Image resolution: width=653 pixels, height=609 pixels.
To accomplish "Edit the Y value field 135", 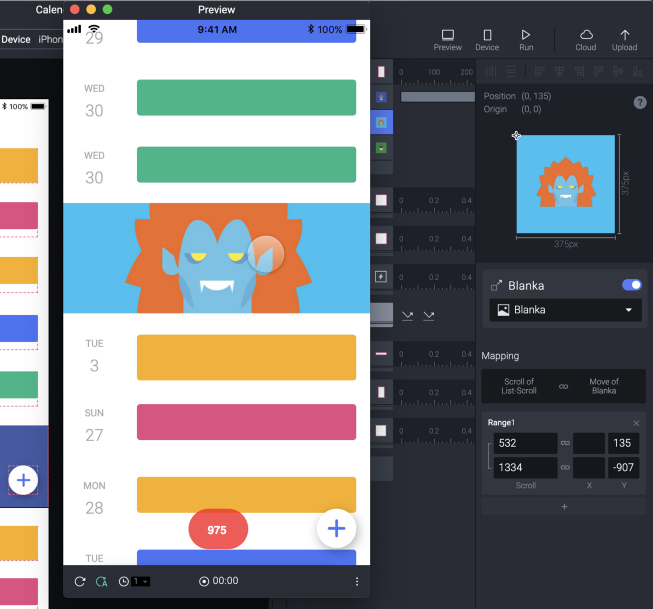I will pyautogui.click(x=623, y=443).
